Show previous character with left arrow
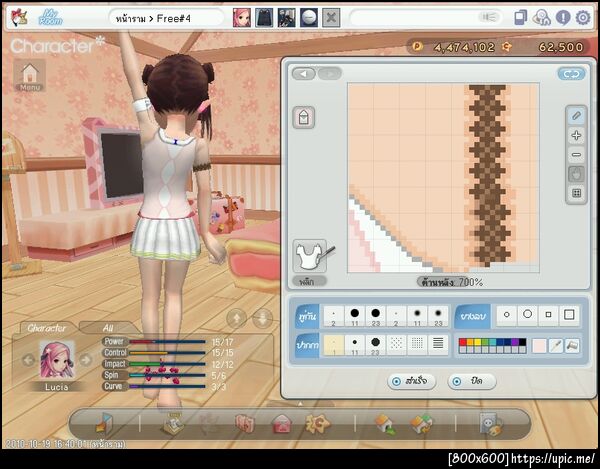Viewport: 600px width, 469px height. 29,360
